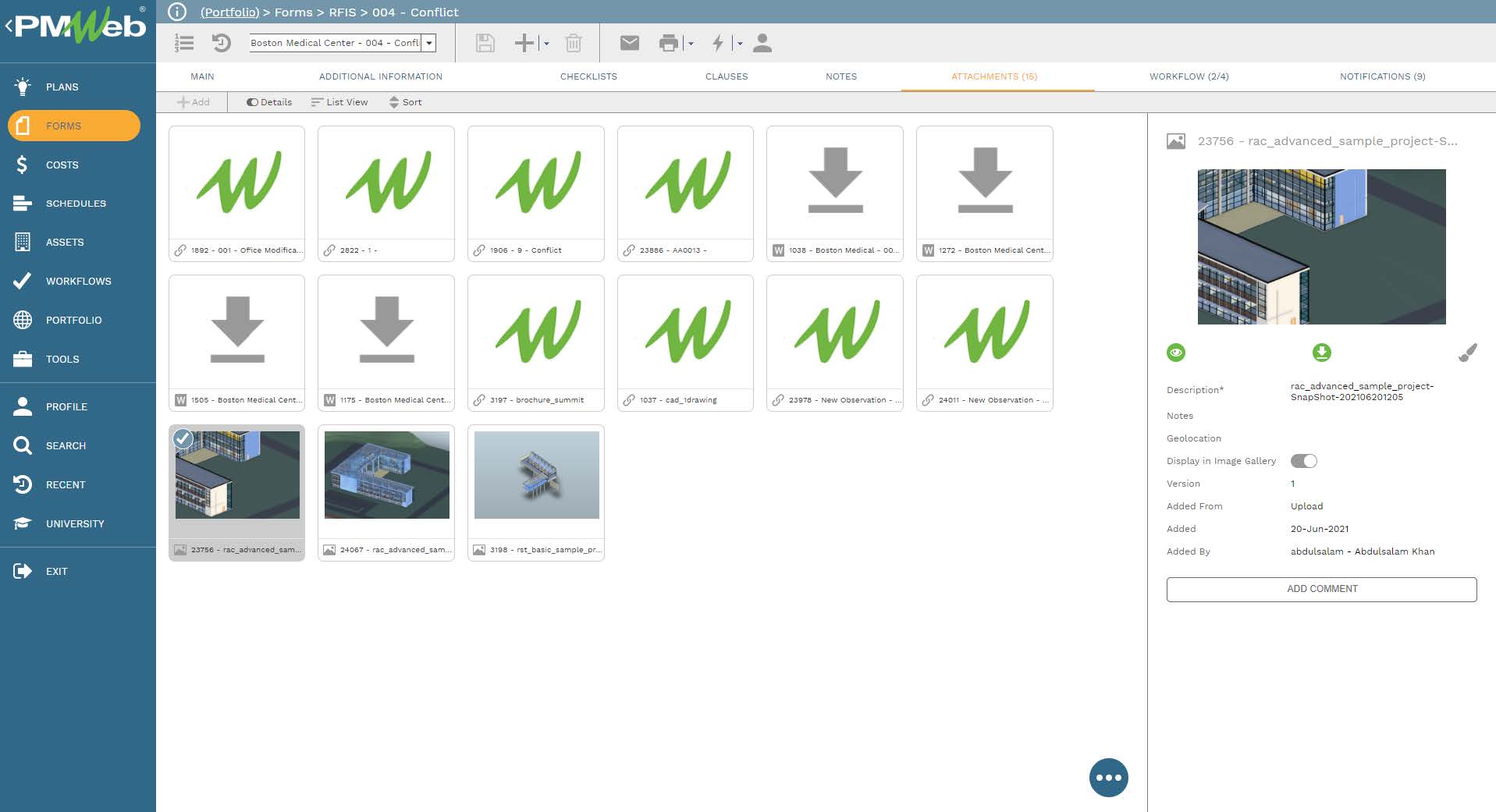
Task: Click the paintbrush markup icon
Action: click(x=1467, y=353)
